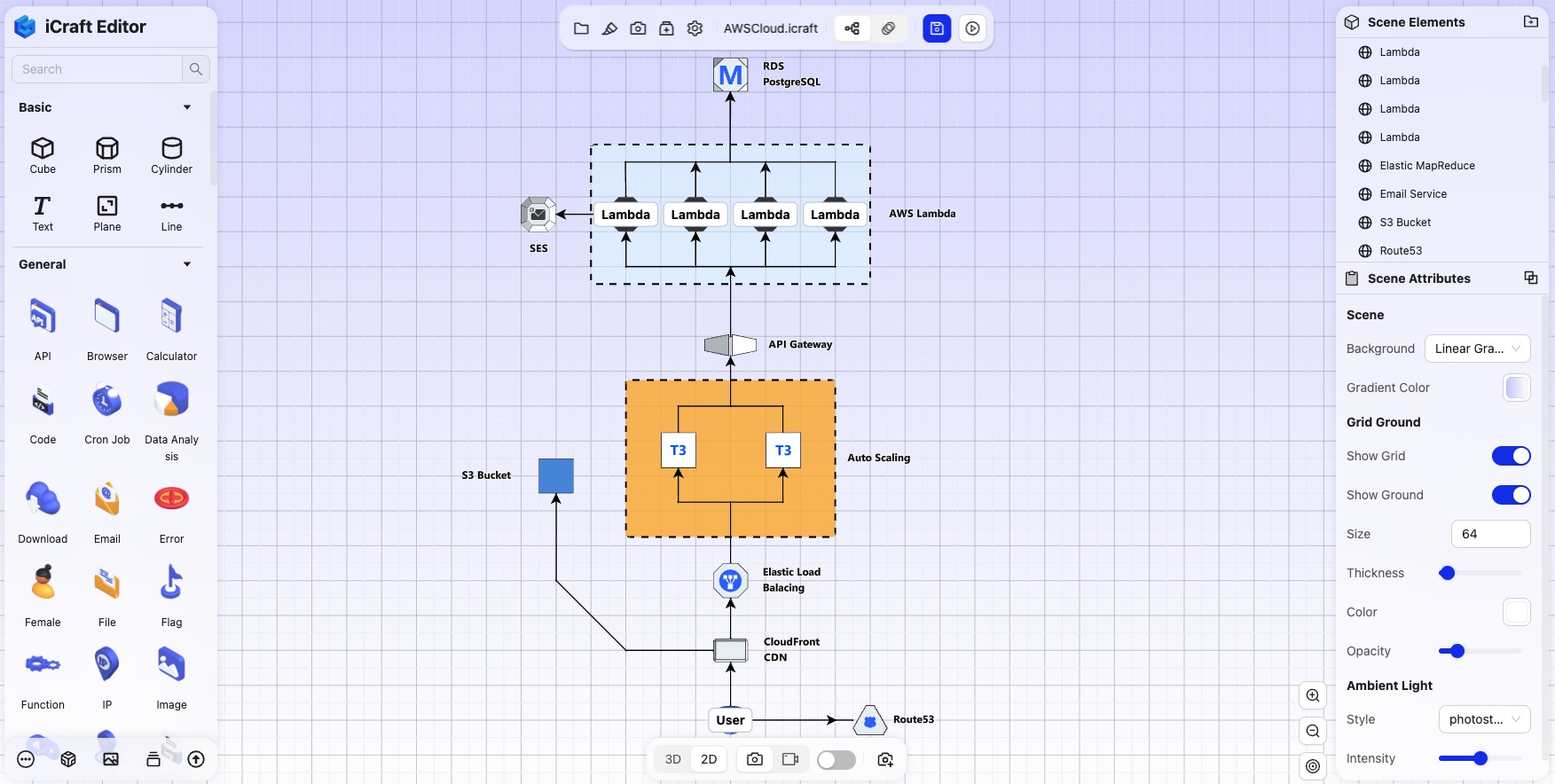Select S3 Bucket in Scene Elements

click(x=1405, y=223)
